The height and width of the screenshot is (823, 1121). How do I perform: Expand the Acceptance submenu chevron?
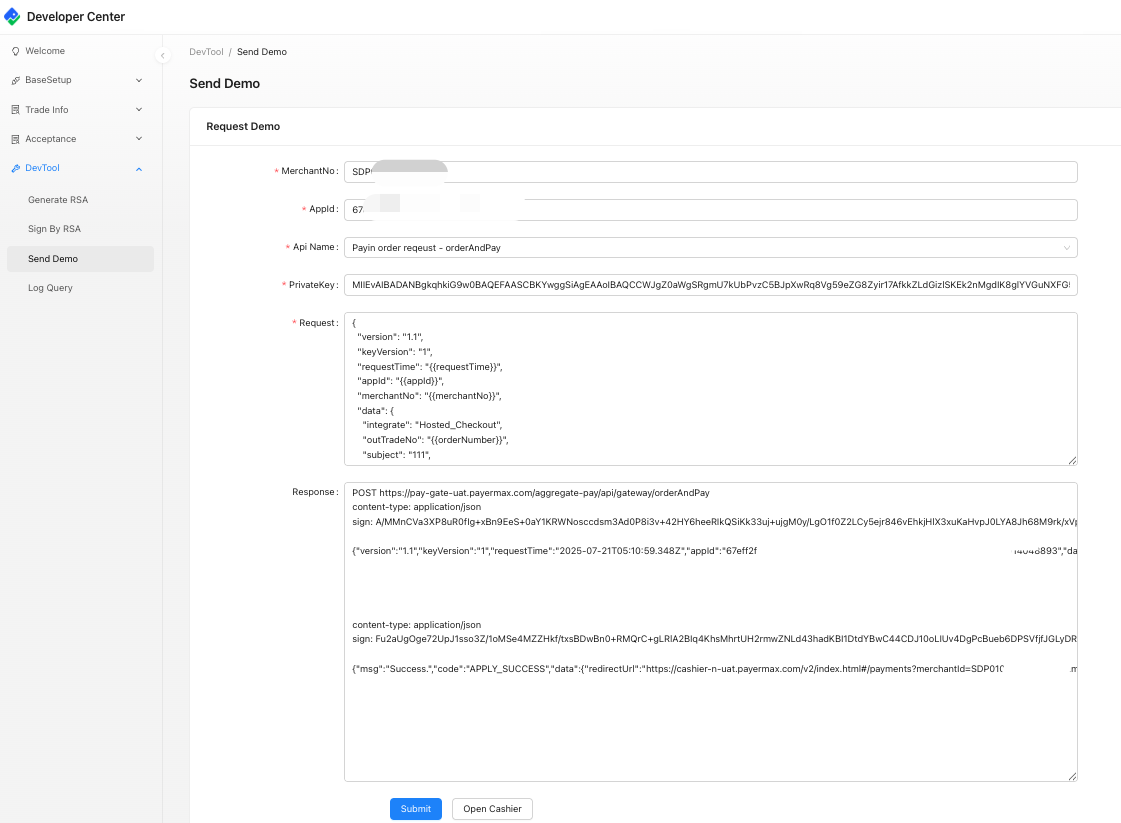pyautogui.click(x=139, y=139)
